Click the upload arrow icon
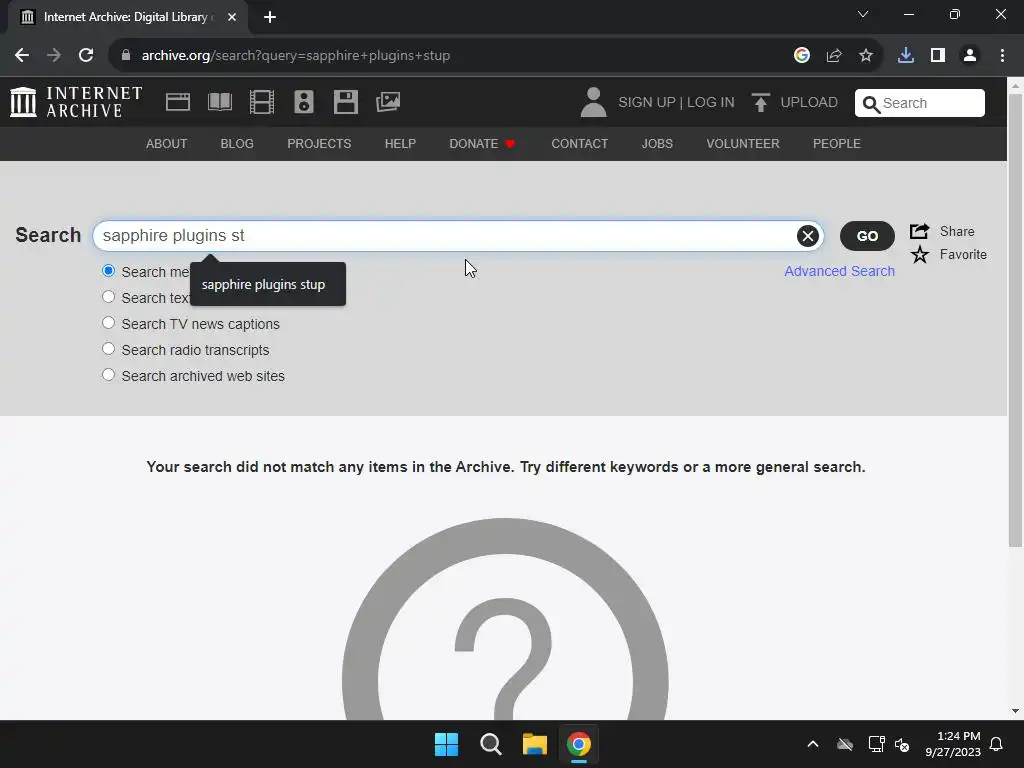 (x=760, y=103)
